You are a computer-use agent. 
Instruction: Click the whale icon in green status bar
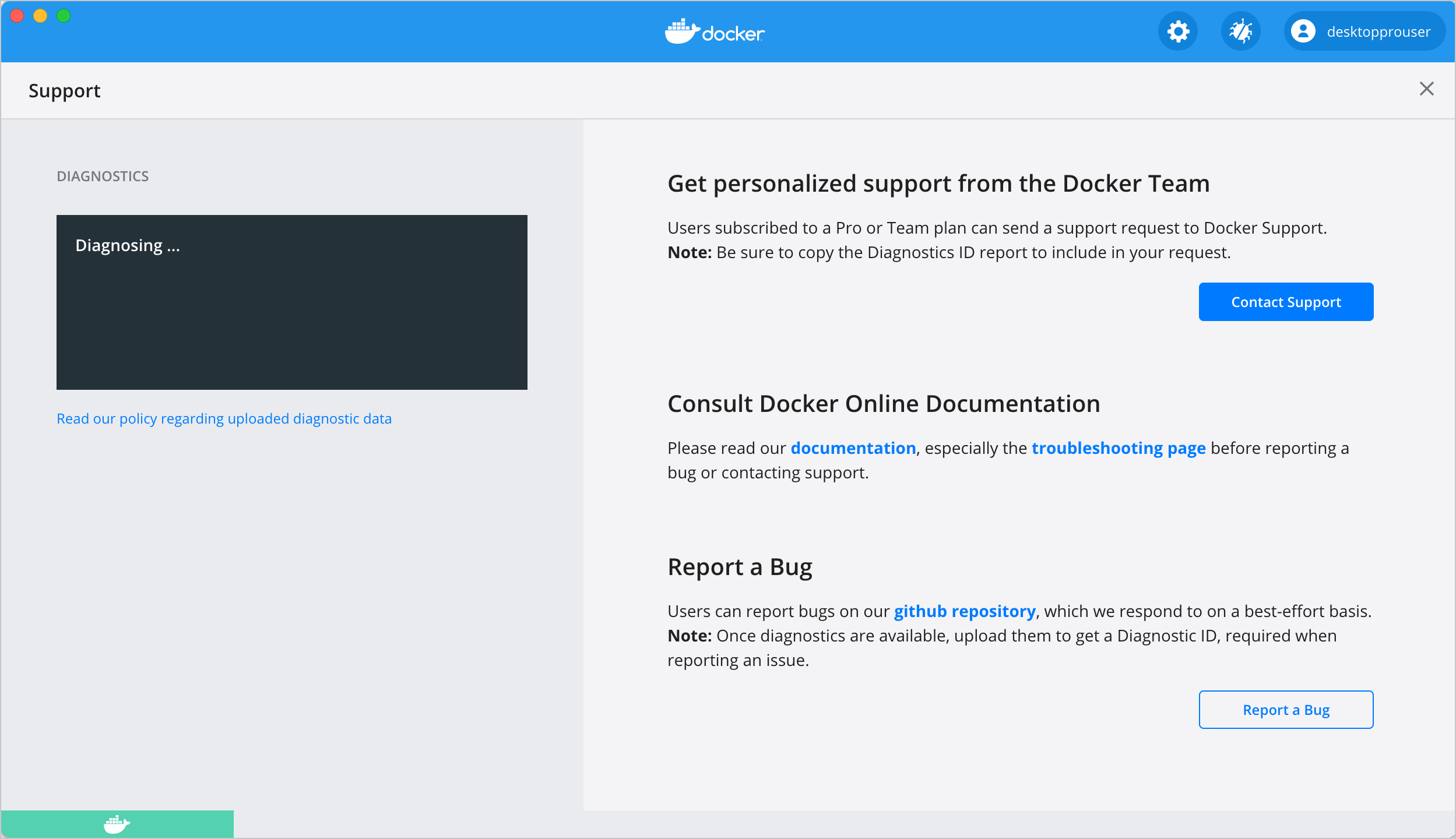click(117, 824)
